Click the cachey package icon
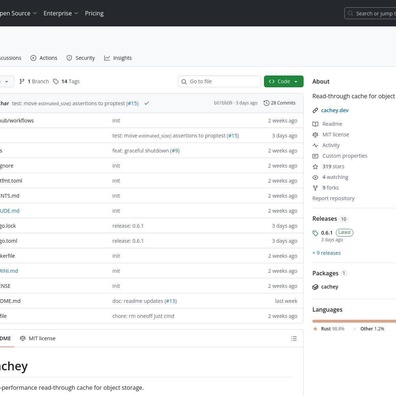 pos(315,287)
